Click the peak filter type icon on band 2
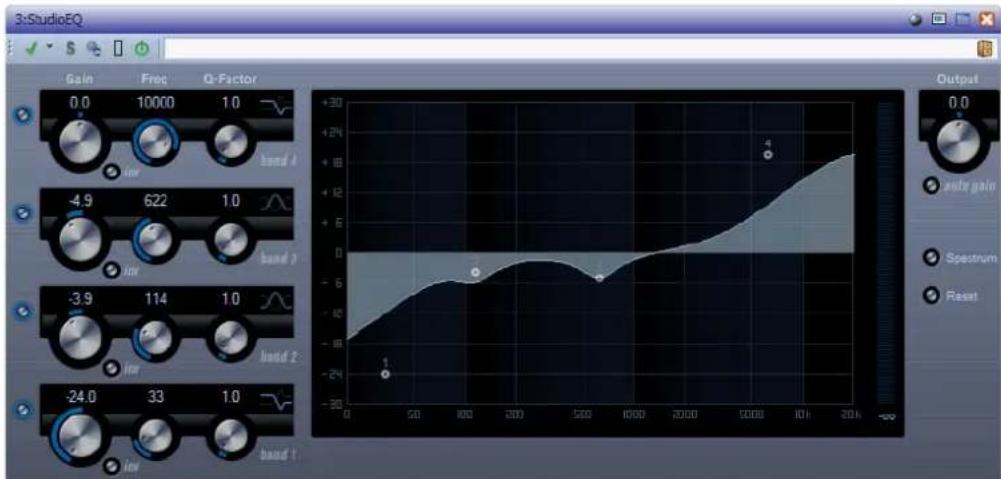 click(276, 301)
